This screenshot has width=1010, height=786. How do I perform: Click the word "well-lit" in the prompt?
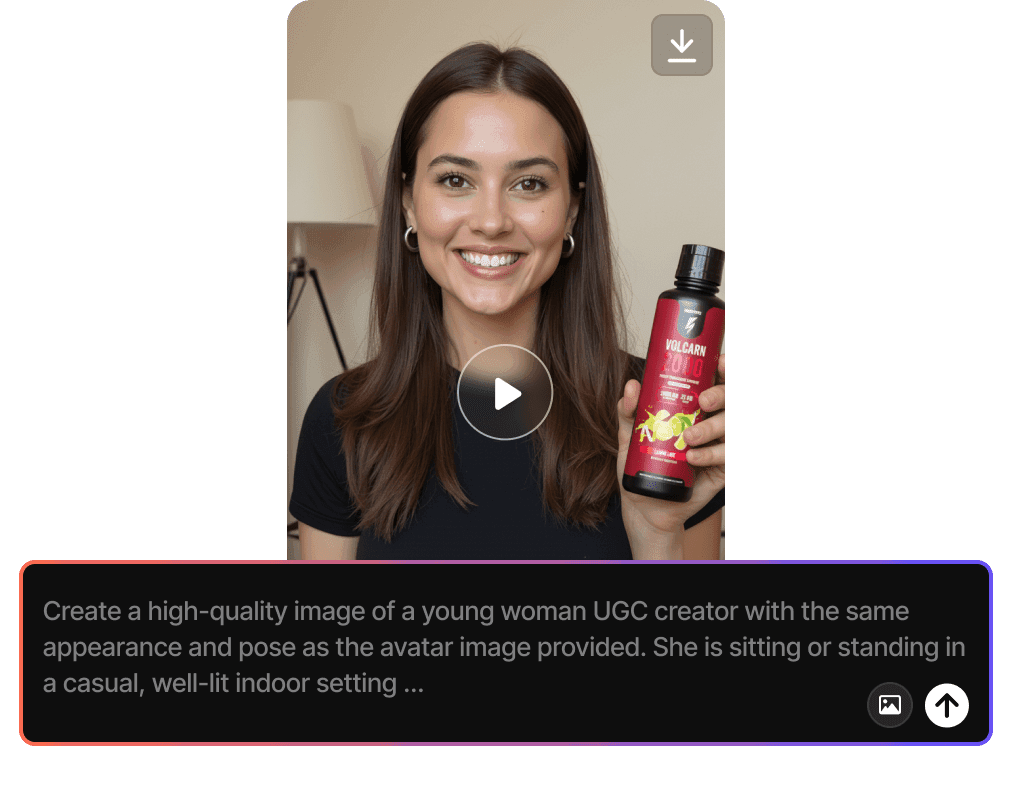(x=190, y=684)
